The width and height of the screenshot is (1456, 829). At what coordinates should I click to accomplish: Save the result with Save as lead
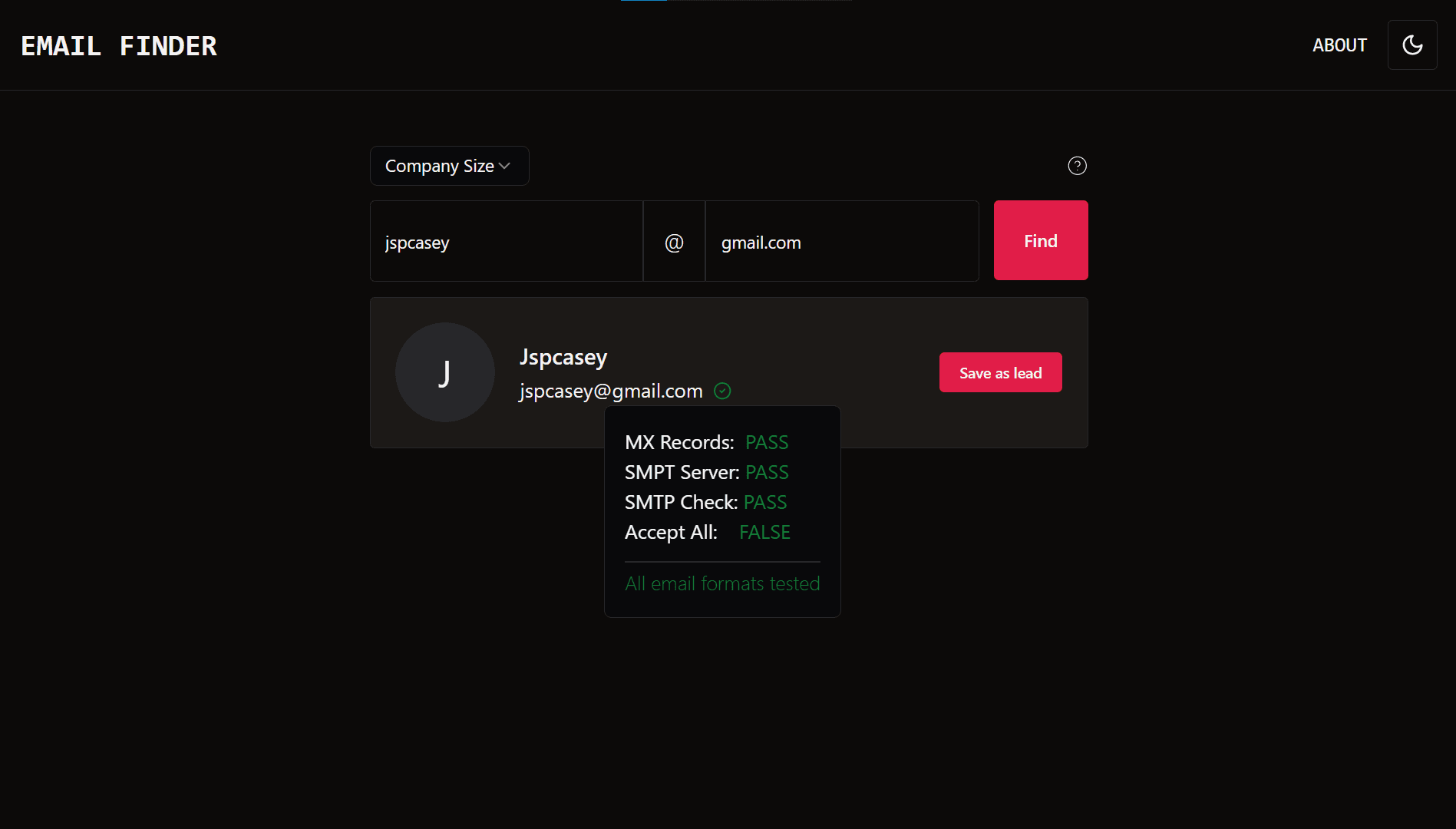coord(1000,373)
